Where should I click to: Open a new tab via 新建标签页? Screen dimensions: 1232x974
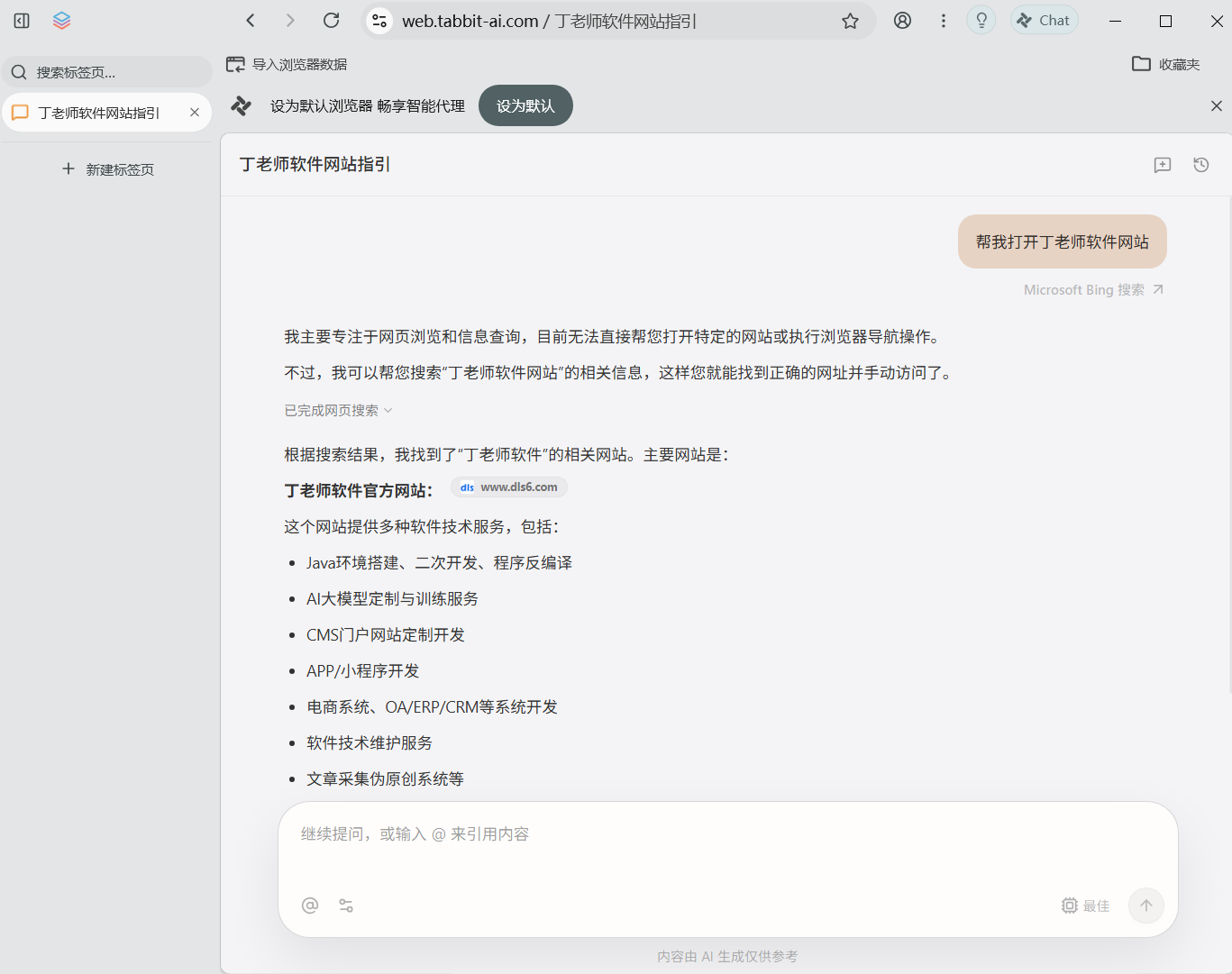[108, 169]
